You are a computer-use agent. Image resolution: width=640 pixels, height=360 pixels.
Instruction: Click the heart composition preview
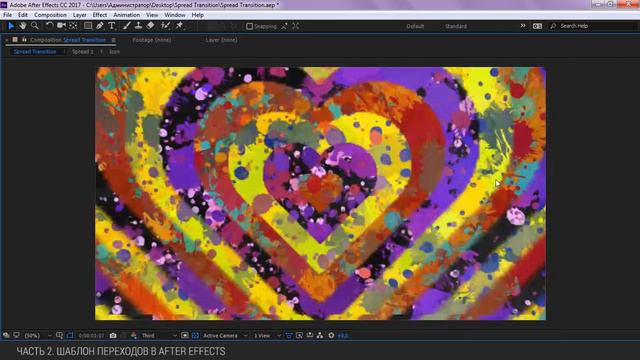point(320,193)
